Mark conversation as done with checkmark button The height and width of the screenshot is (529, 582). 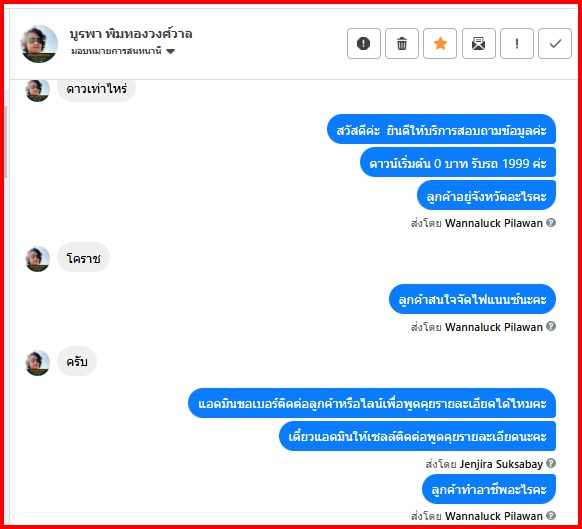(x=555, y=43)
